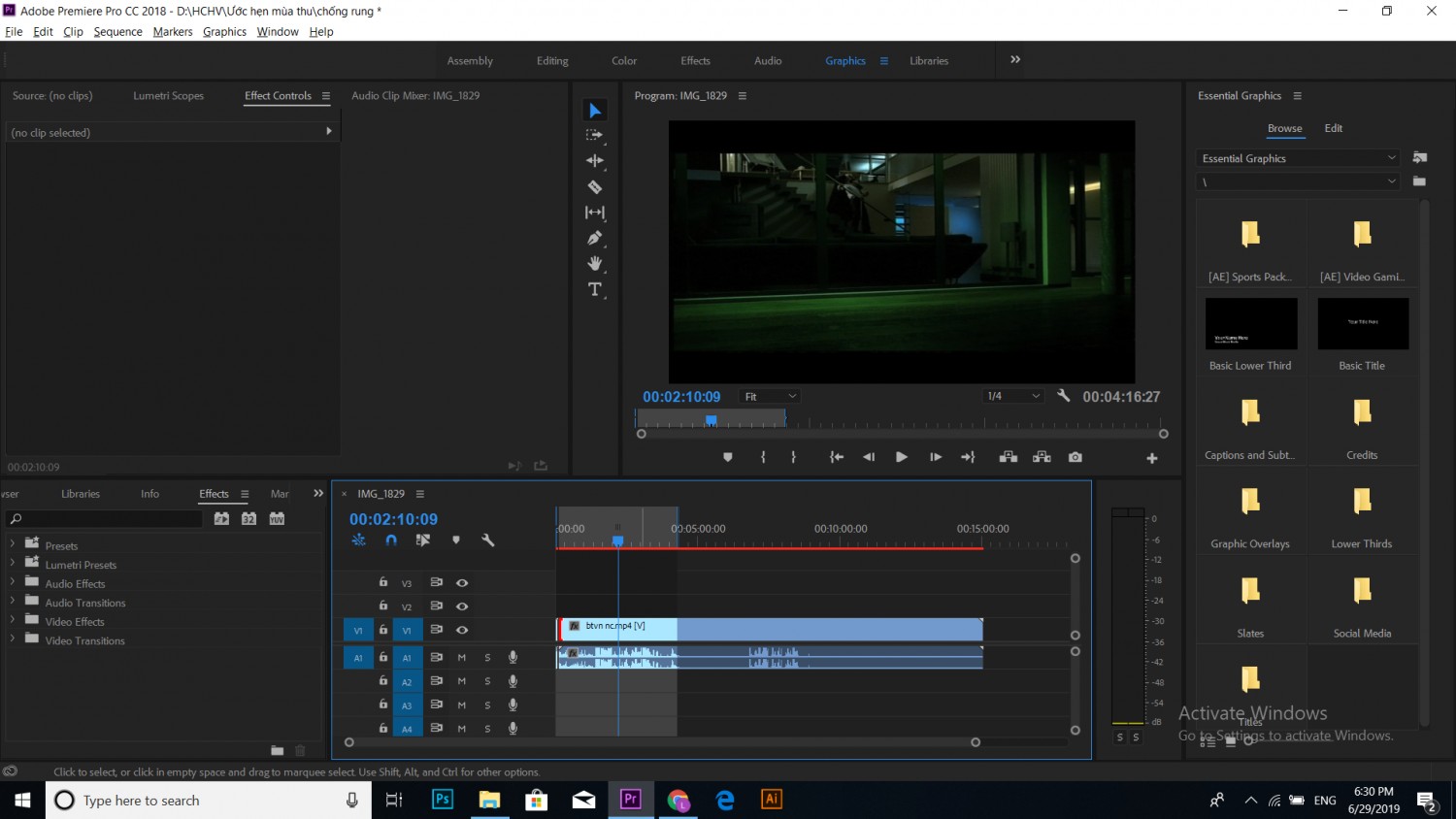
Task: Open Program monitor settings wrench
Action: (1064, 396)
